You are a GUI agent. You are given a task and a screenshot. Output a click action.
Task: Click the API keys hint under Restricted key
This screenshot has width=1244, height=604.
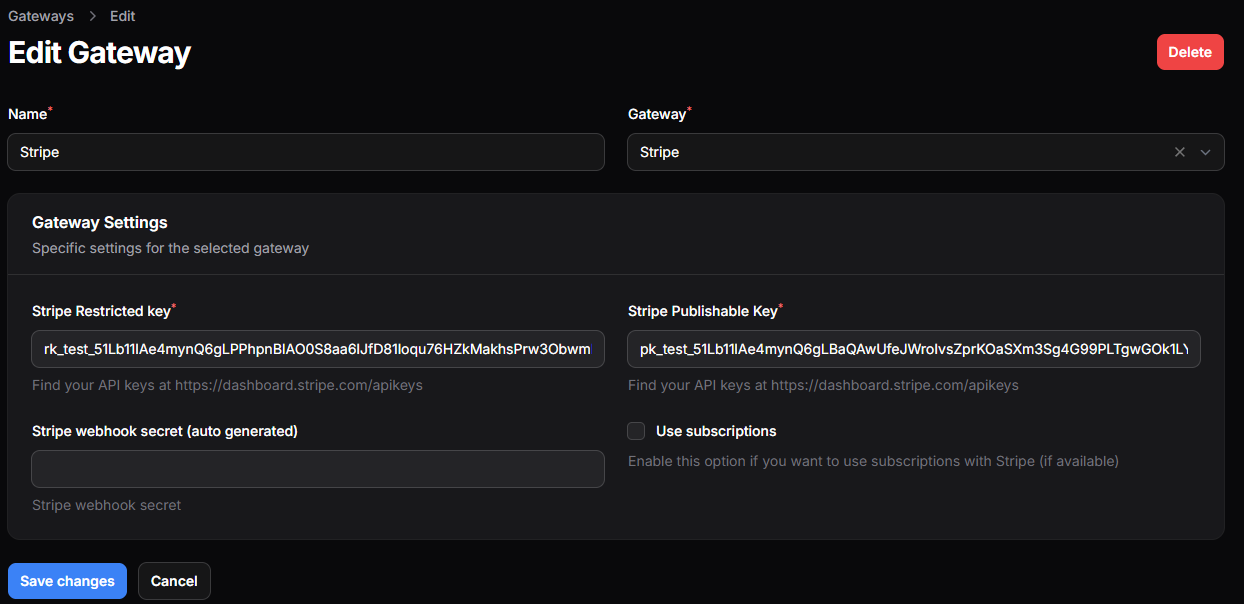click(227, 385)
